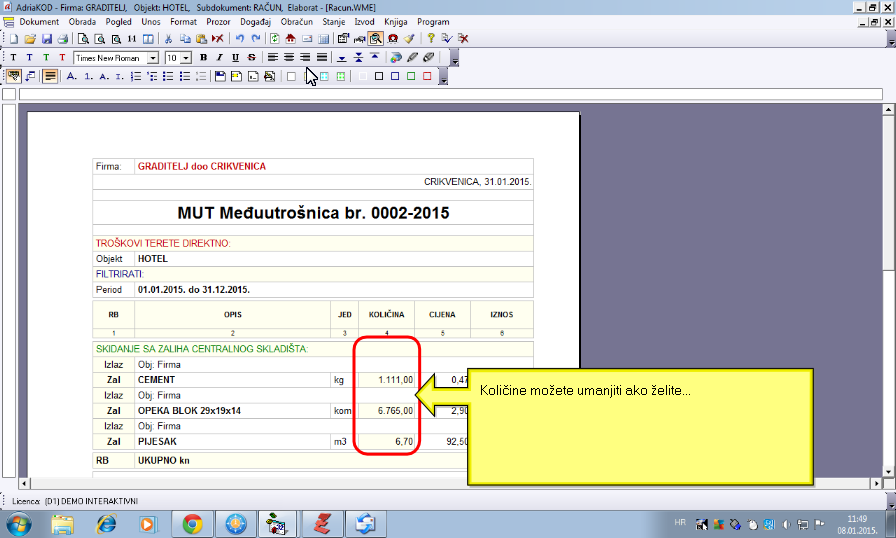Open the Format menu
896x538 pixels.
coord(183,22)
